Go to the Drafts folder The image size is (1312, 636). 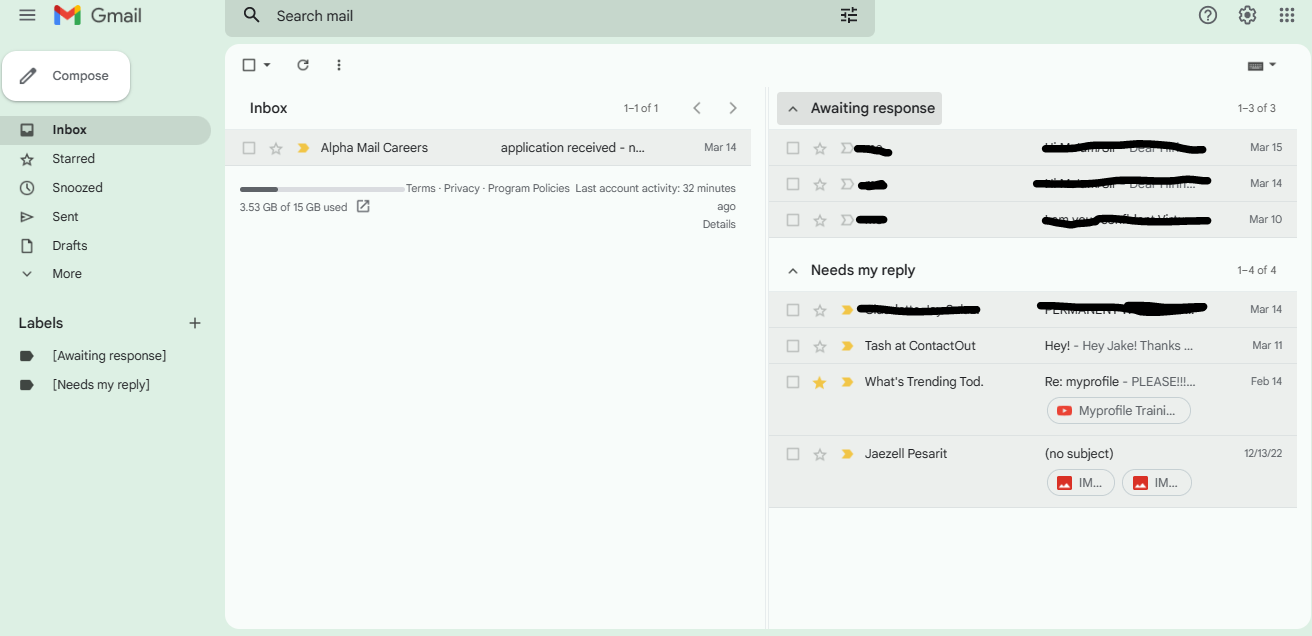tap(69, 246)
